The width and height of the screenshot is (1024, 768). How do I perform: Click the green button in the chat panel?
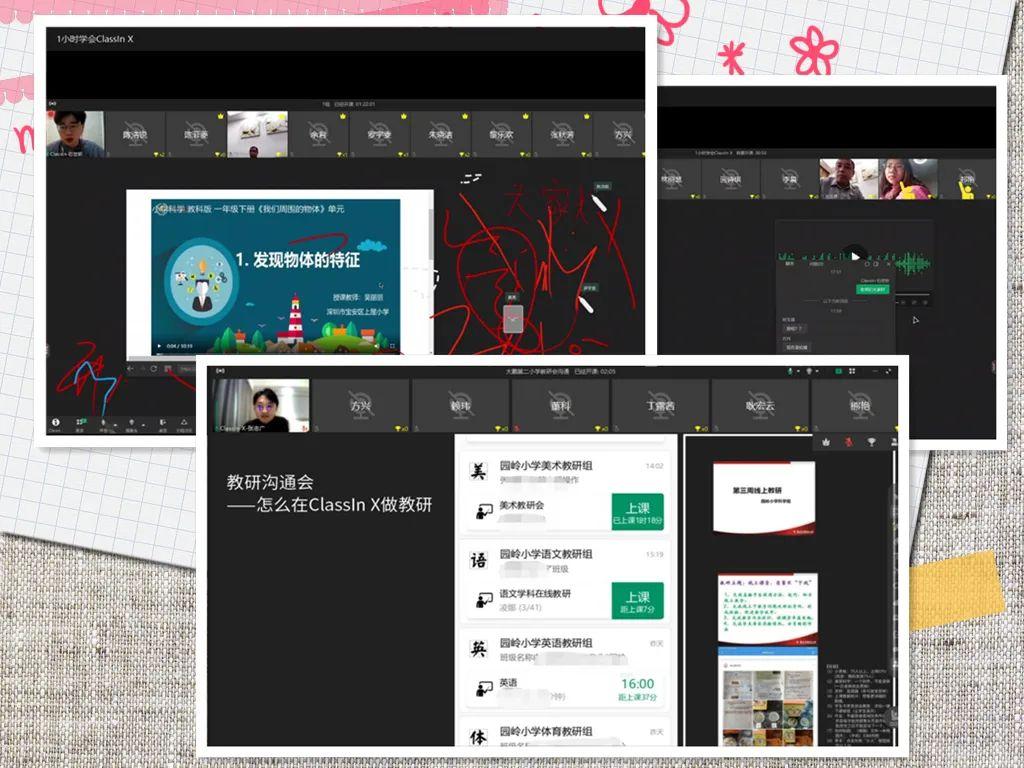(872, 290)
